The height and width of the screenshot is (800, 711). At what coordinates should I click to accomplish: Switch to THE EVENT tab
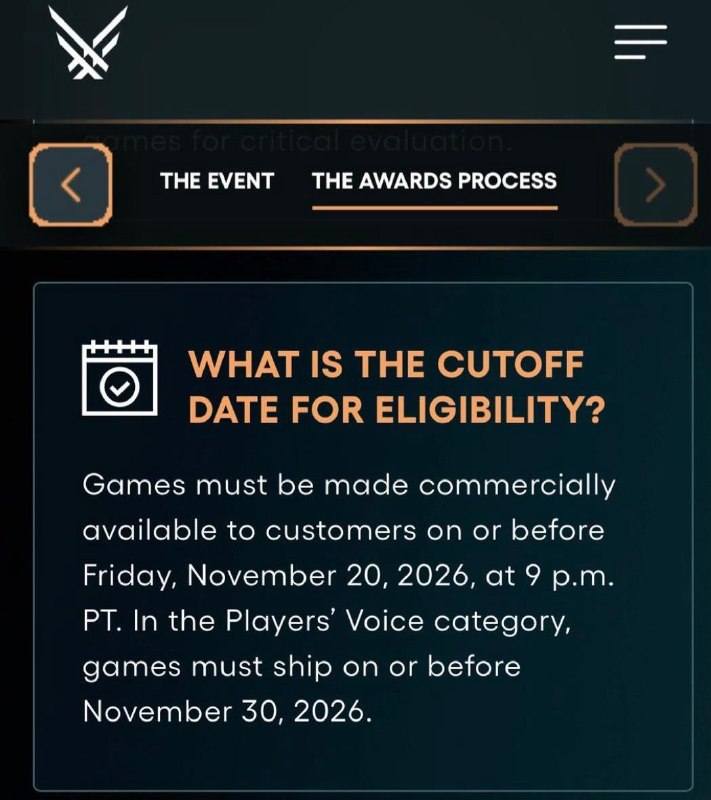(217, 181)
